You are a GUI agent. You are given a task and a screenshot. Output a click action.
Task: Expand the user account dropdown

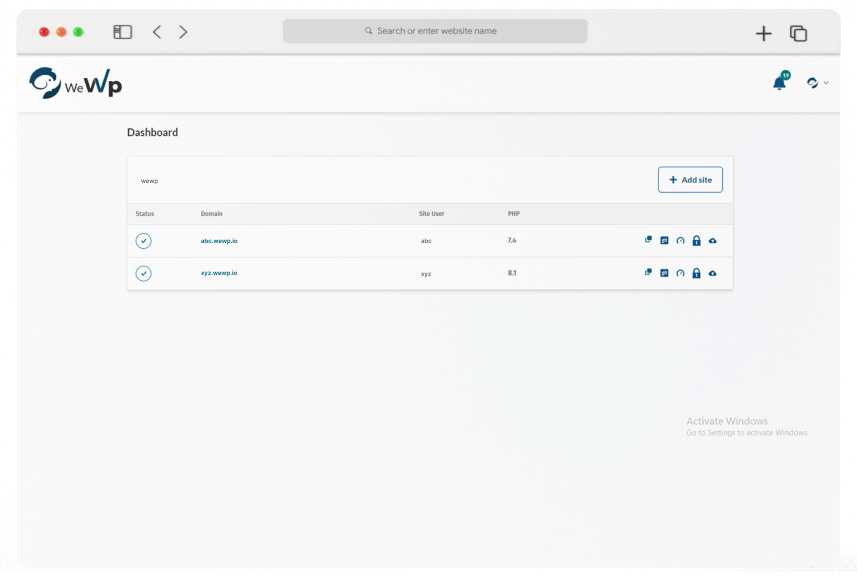tap(817, 83)
